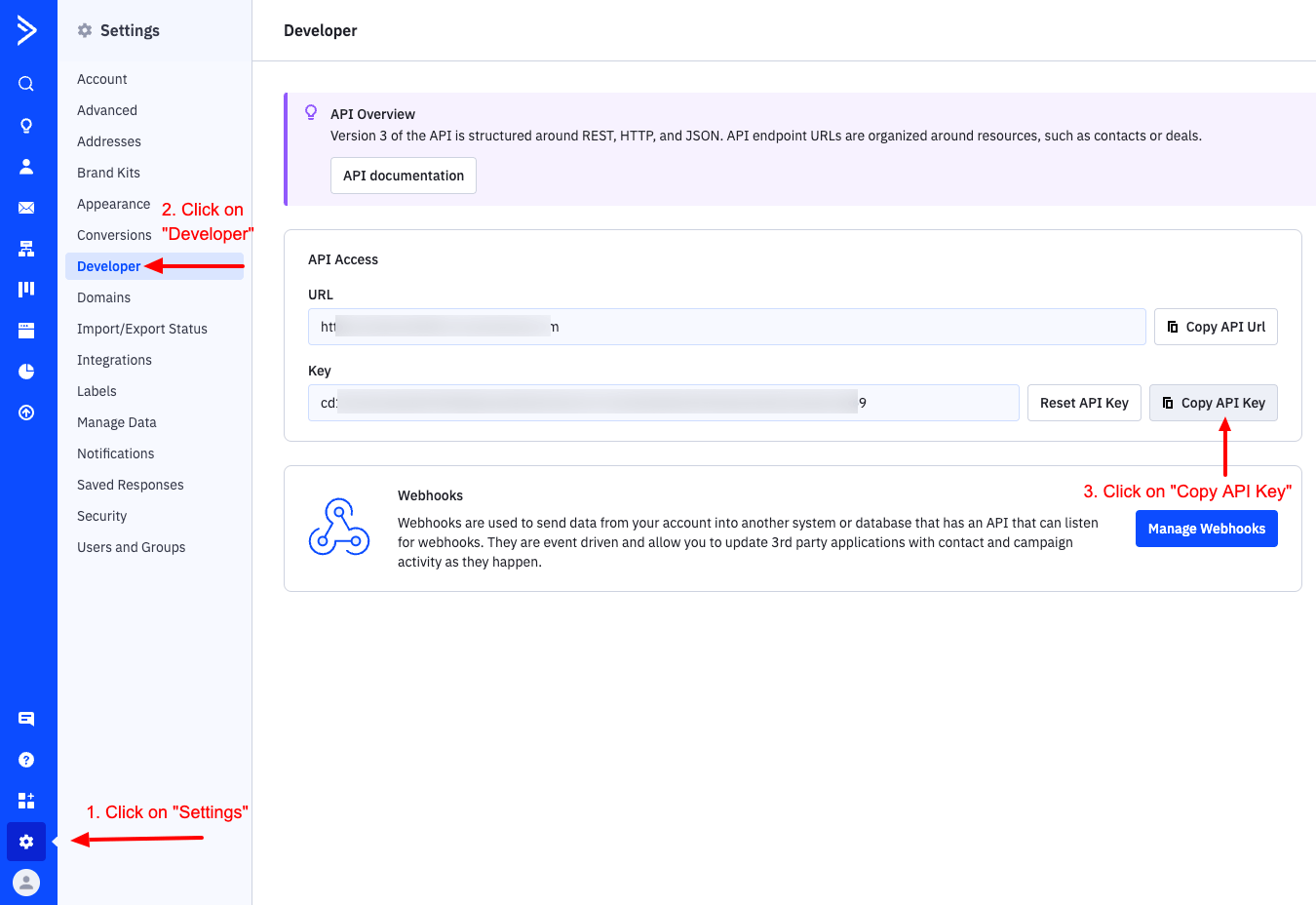Open Manage Data settings

(x=117, y=422)
